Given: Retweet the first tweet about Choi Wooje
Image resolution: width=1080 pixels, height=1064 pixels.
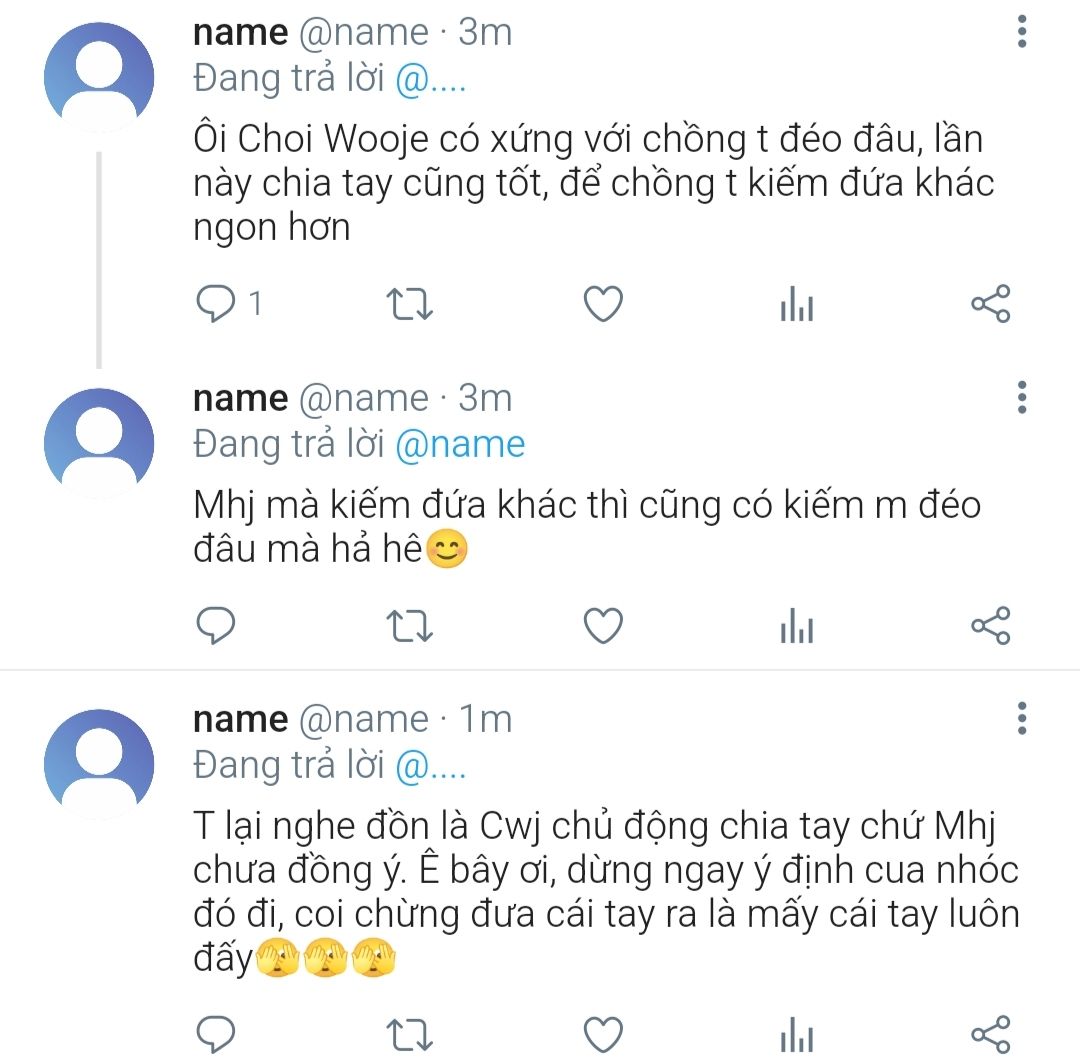Looking at the screenshot, I should 409,304.
